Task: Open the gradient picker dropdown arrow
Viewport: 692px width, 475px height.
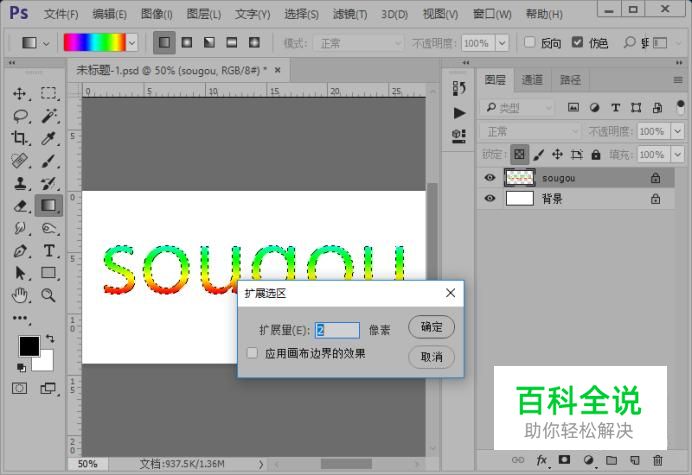Action: (132, 43)
